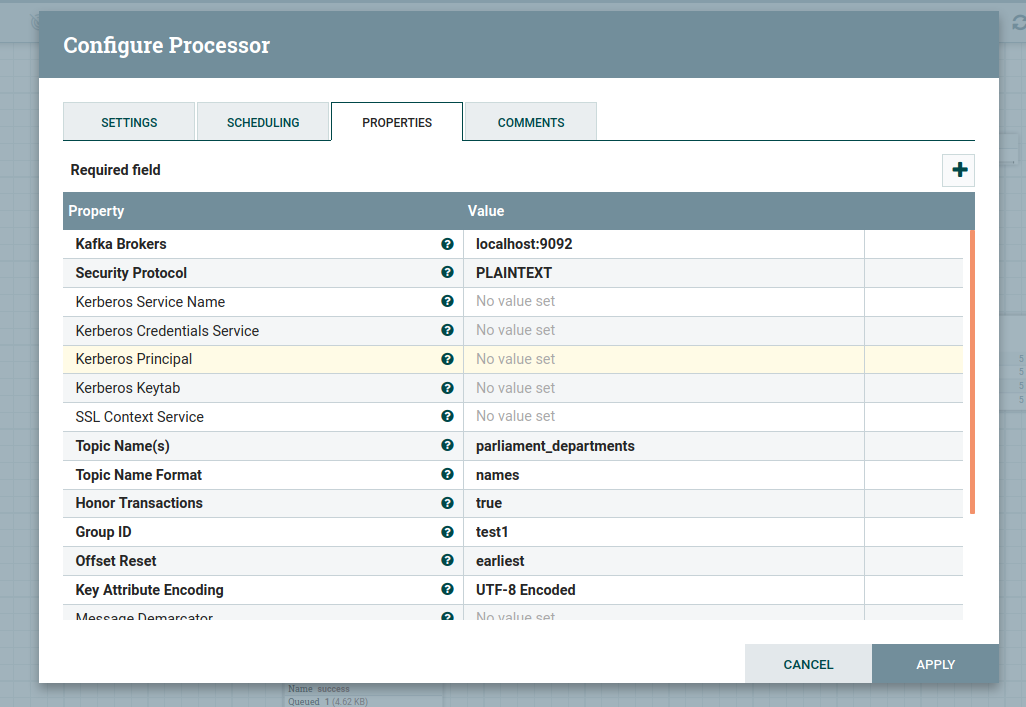1026x707 pixels.
Task: Click help icon next to Topic Name(s)
Action: tap(447, 446)
